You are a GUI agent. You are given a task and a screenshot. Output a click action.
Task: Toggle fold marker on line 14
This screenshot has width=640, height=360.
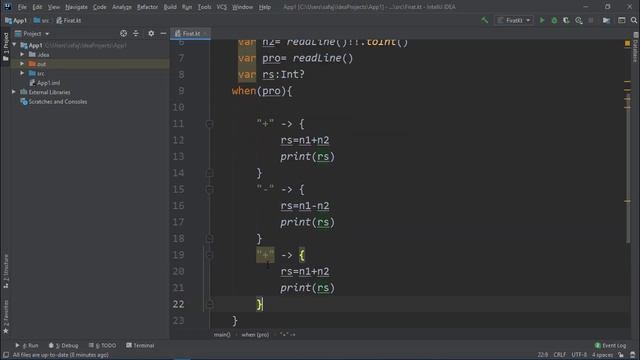point(209,173)
